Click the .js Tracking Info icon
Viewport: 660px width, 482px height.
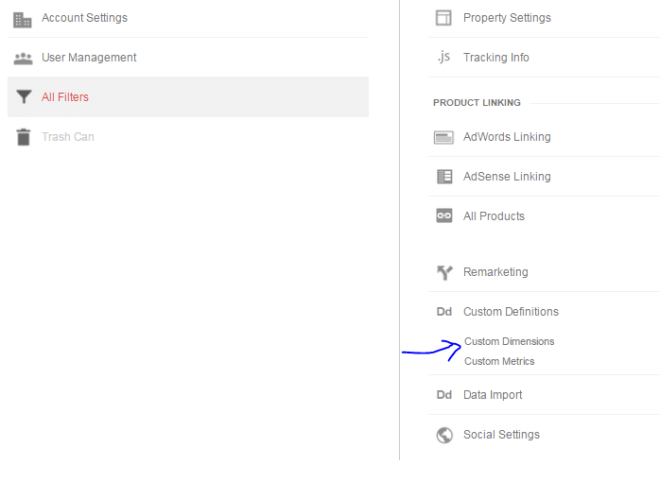tap(444, 57)
